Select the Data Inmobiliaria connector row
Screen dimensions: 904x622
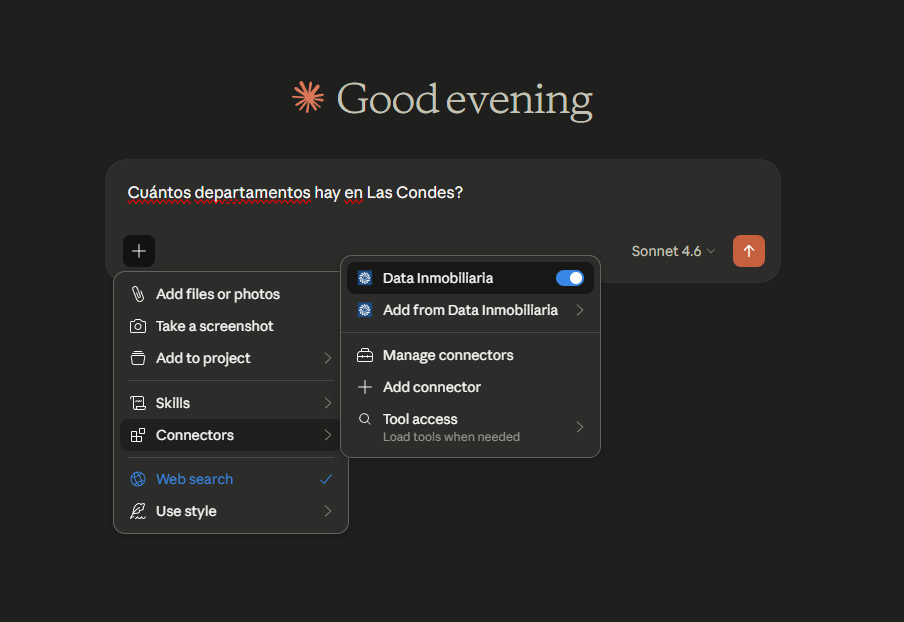(x=470, y=278)
